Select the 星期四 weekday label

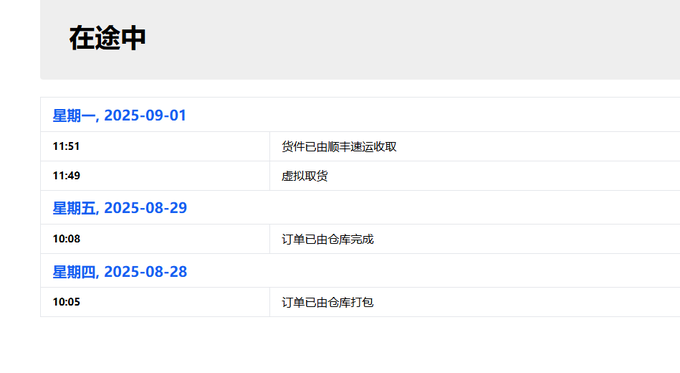click(x=74, y=272)
